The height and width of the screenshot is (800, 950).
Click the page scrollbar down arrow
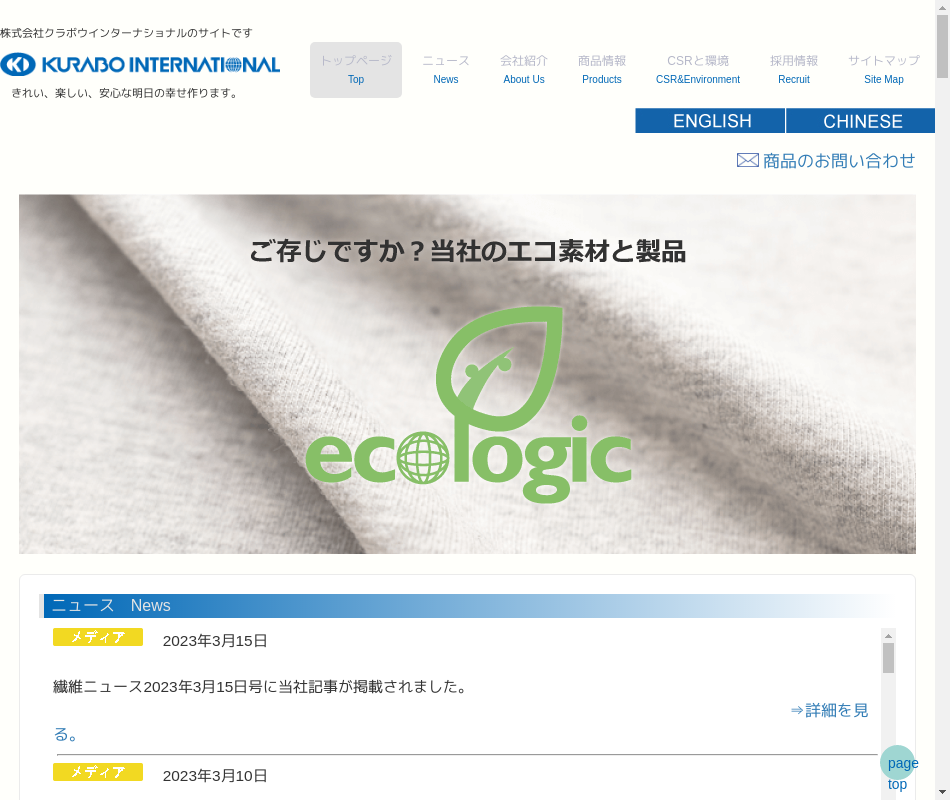point(942,792)
